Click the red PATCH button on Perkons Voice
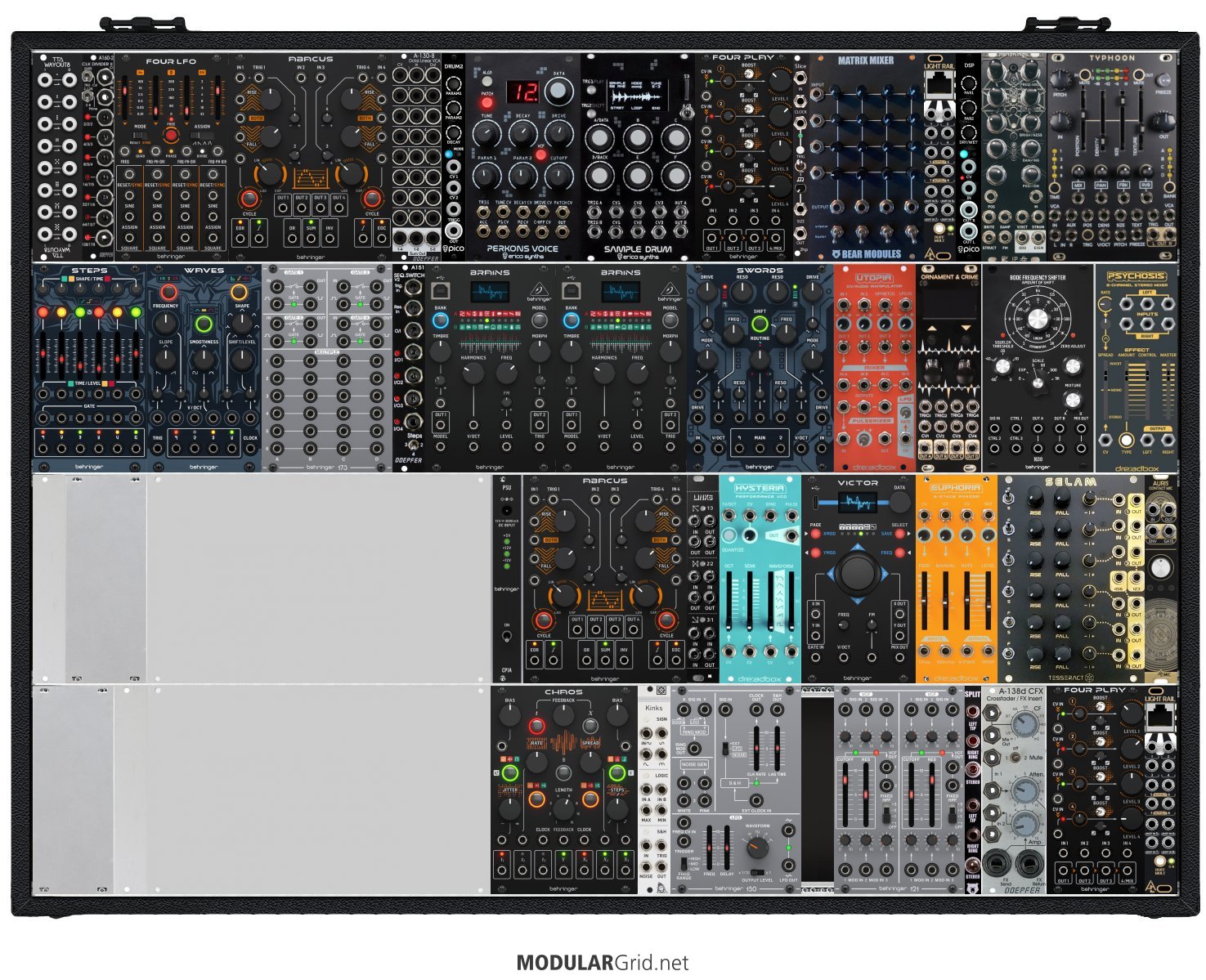The width and height of the screenshot is (1206, 980). pos(487,104)
